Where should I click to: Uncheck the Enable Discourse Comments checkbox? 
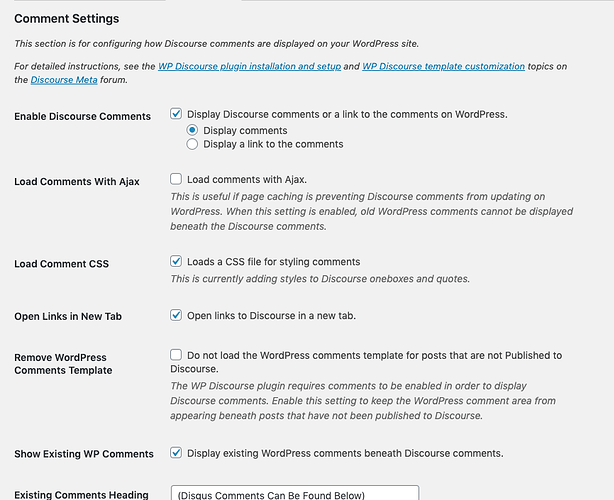click(176, 114)
